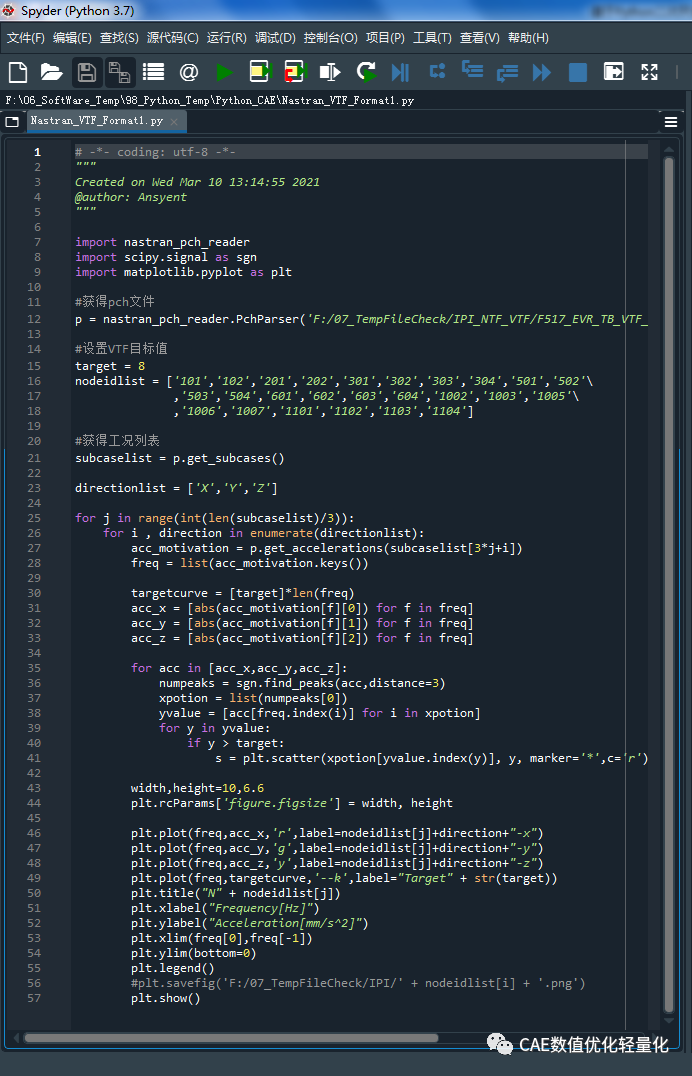The height and width of the screenshot is (1076, 692).
Task: Run the file with green play button
Action: coord(225,72)
